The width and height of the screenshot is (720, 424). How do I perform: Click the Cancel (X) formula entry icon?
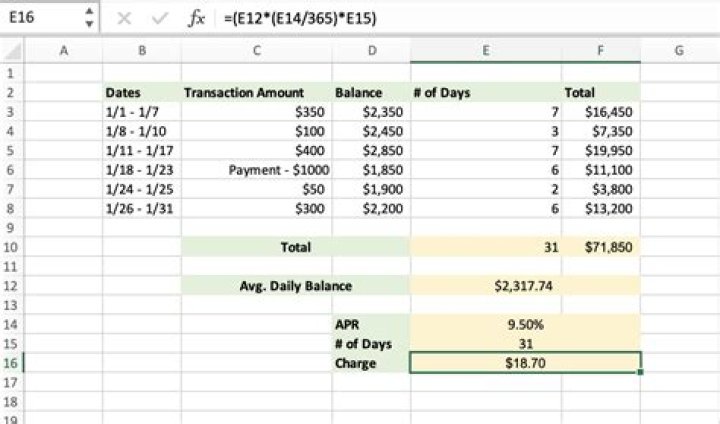tap(123, 18)
